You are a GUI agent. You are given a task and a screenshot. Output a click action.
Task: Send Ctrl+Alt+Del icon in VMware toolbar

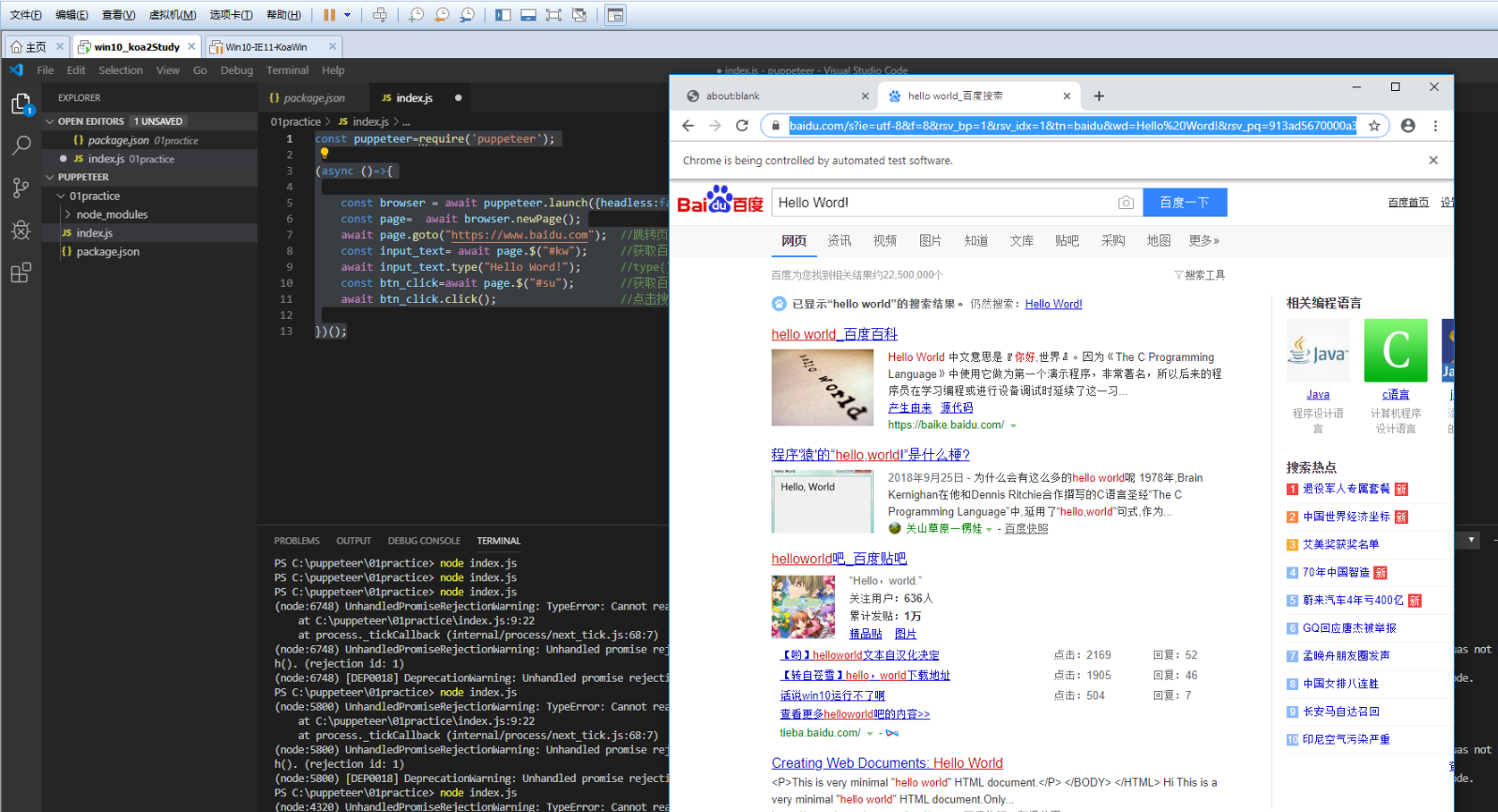click(x=380, y=15)
